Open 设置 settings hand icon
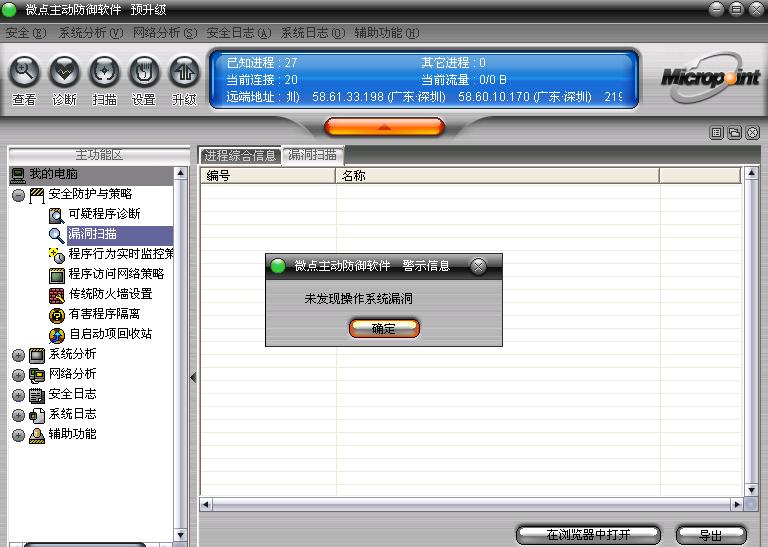 click(144, 72)
